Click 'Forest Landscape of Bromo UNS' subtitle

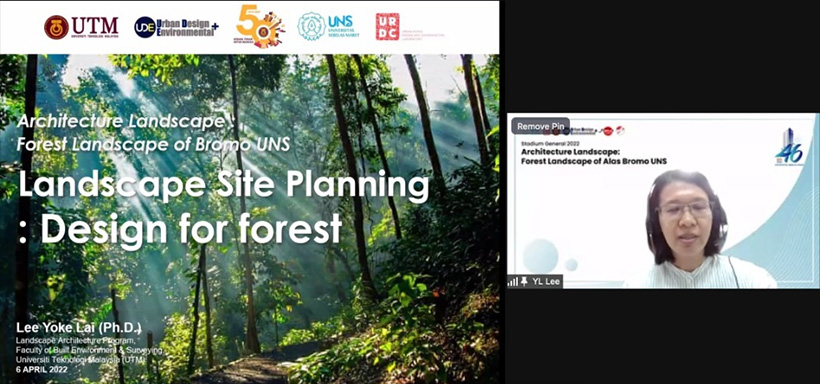pyautogui.click(x=153, y=144)
